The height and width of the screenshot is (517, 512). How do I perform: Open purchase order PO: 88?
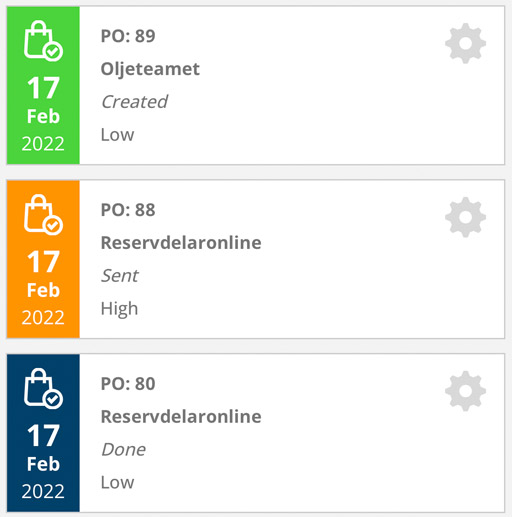pos(128,210)
